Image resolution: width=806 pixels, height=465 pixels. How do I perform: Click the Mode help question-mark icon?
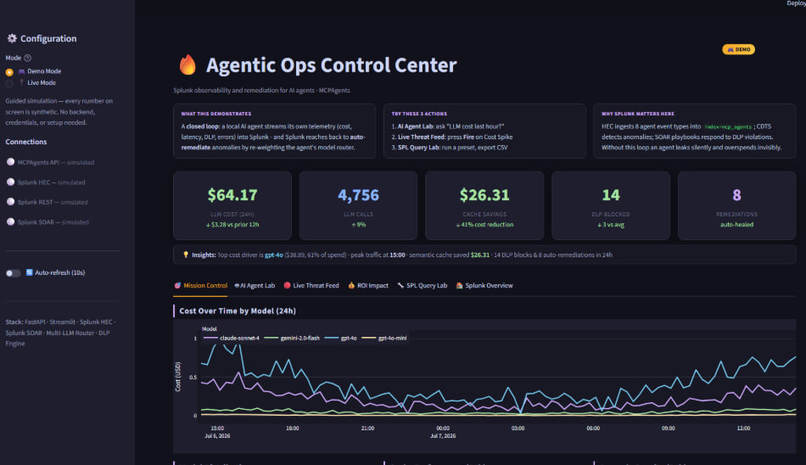(28, 58)
